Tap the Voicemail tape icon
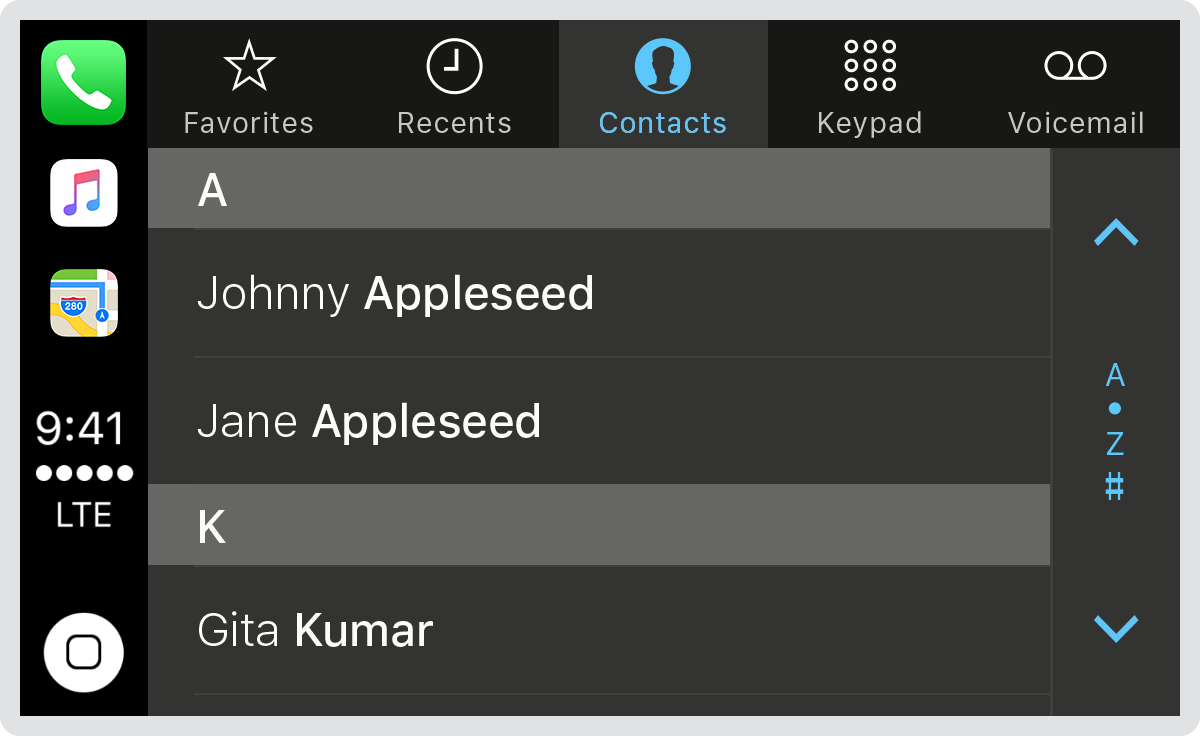The image size is (1200, 736). [1075, 67]
